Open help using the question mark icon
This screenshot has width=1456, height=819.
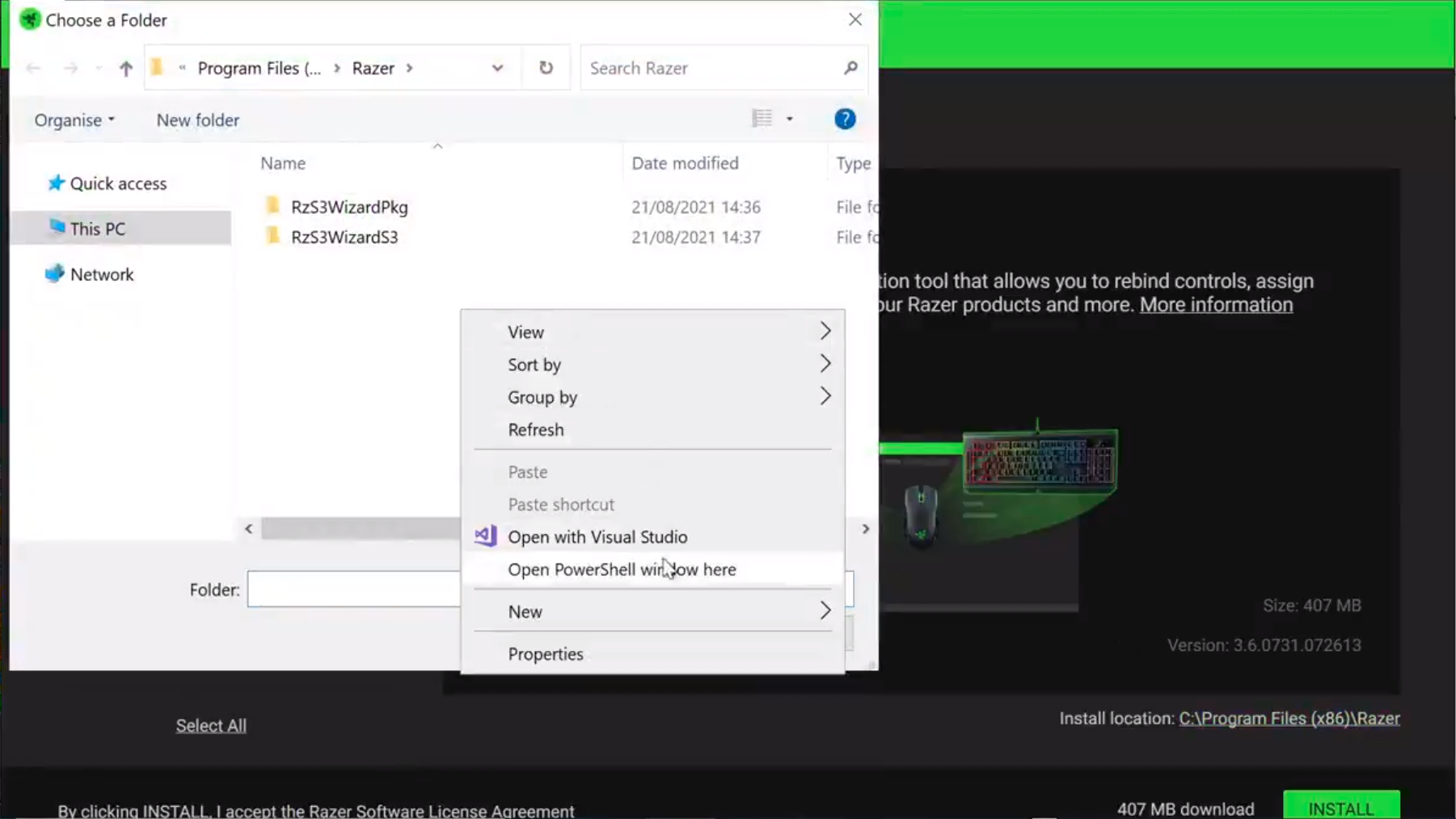point(844,119)
